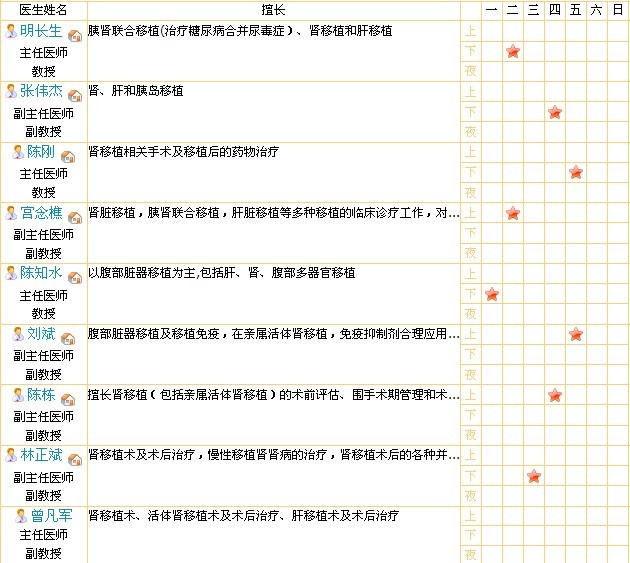Click 主任医师 title under 陈刚

[x=43, y=174]
